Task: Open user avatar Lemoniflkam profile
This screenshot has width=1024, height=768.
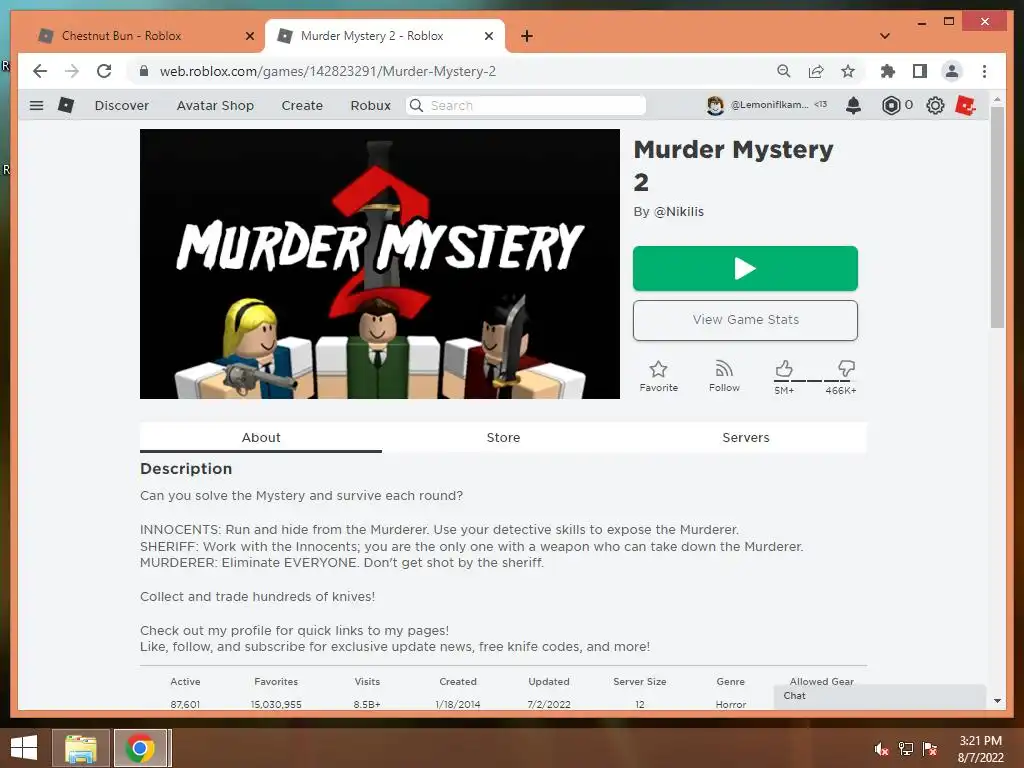Action: [x=715, y=105]
